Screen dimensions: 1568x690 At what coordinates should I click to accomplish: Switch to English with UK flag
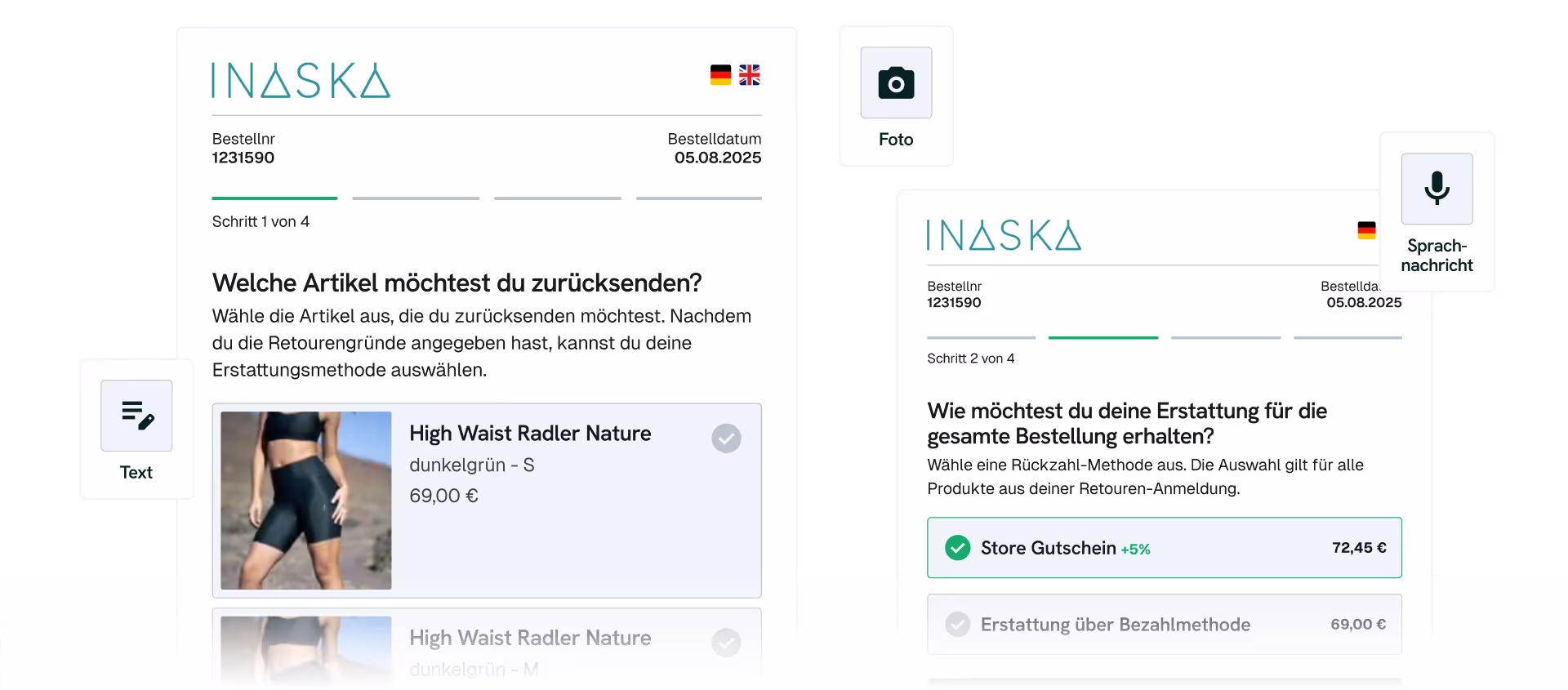point(750,75)
